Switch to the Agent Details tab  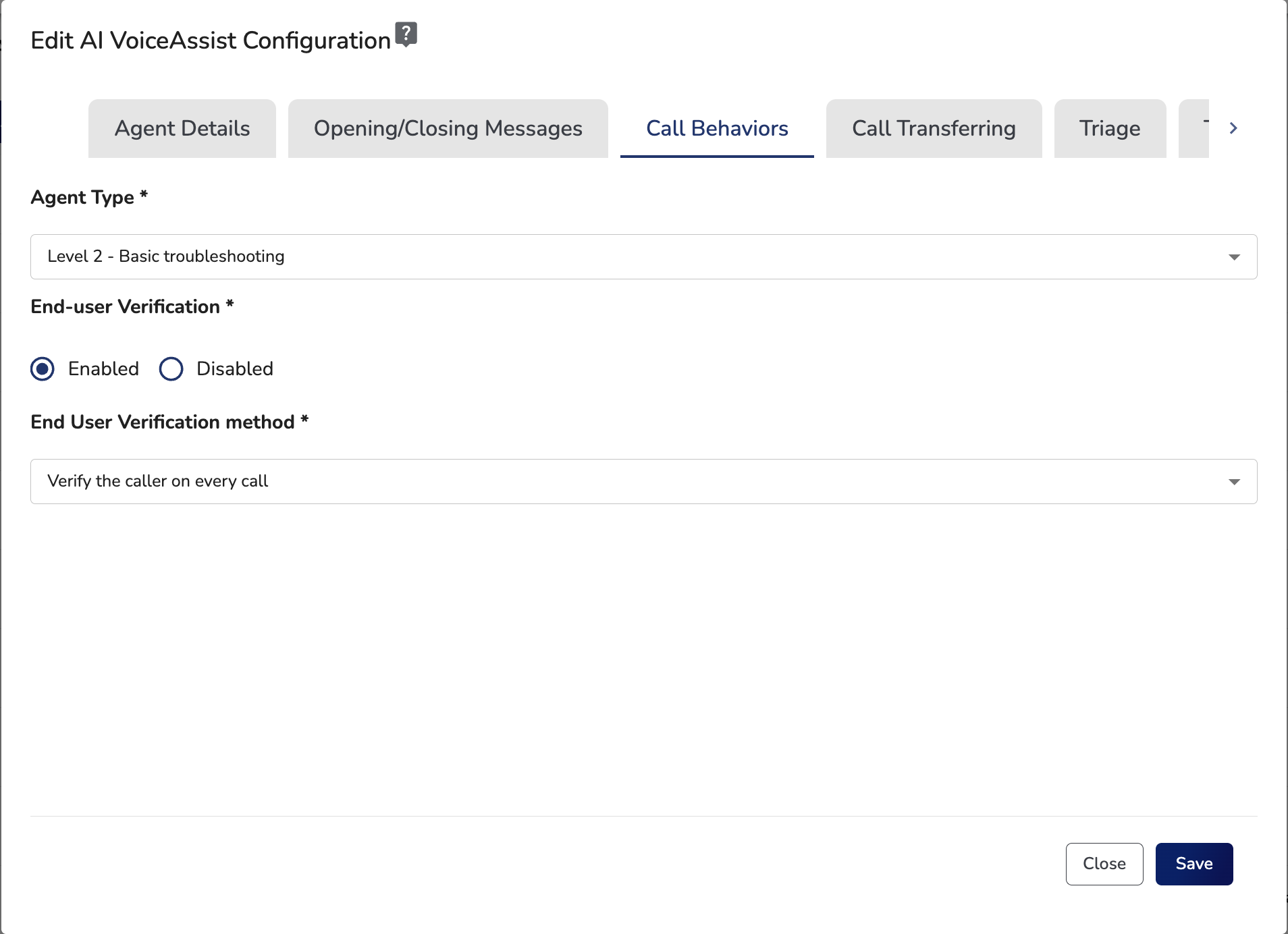tap(182, 128)
